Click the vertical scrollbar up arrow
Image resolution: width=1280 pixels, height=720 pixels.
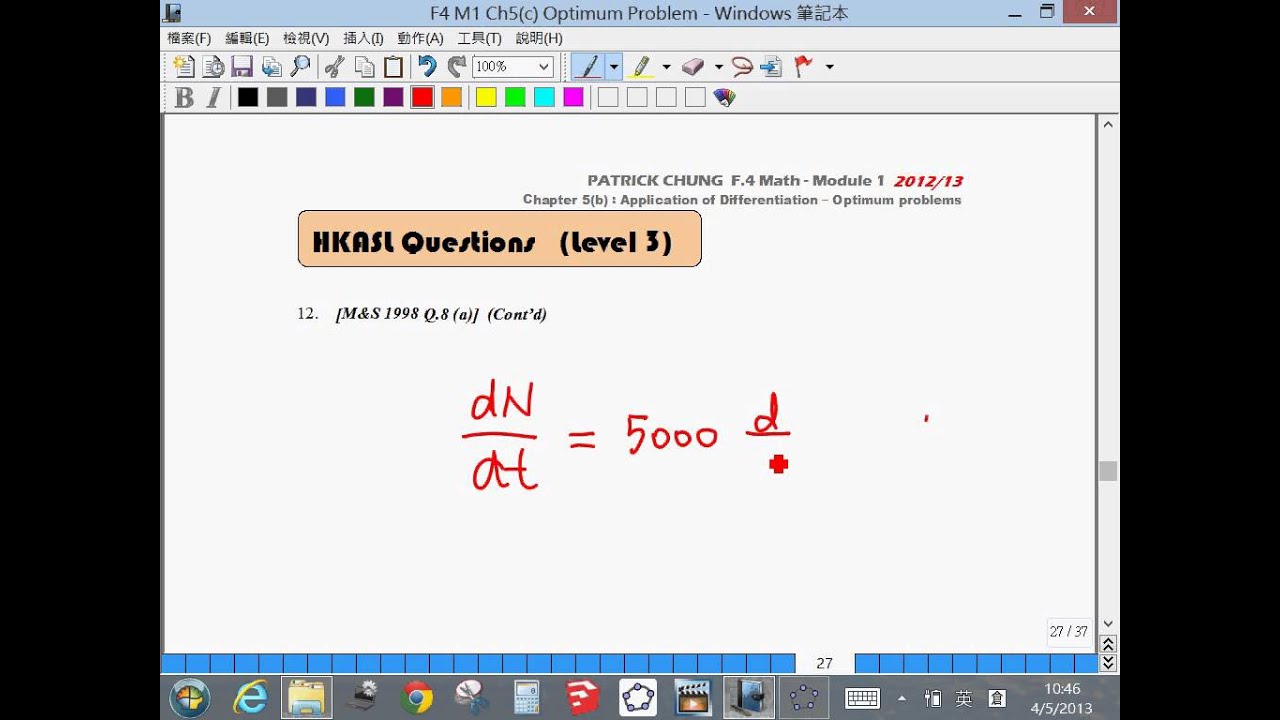click(x=1108, y=124)
